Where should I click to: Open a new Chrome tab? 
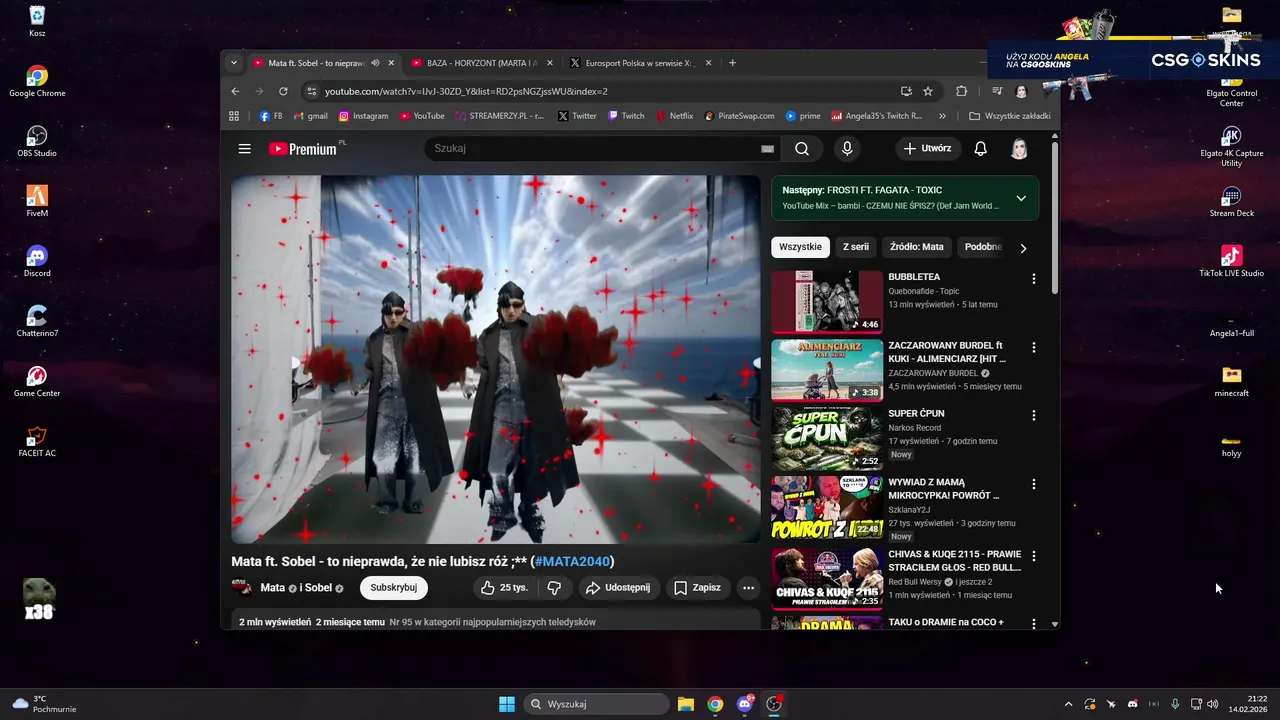(x=732, y=63)
